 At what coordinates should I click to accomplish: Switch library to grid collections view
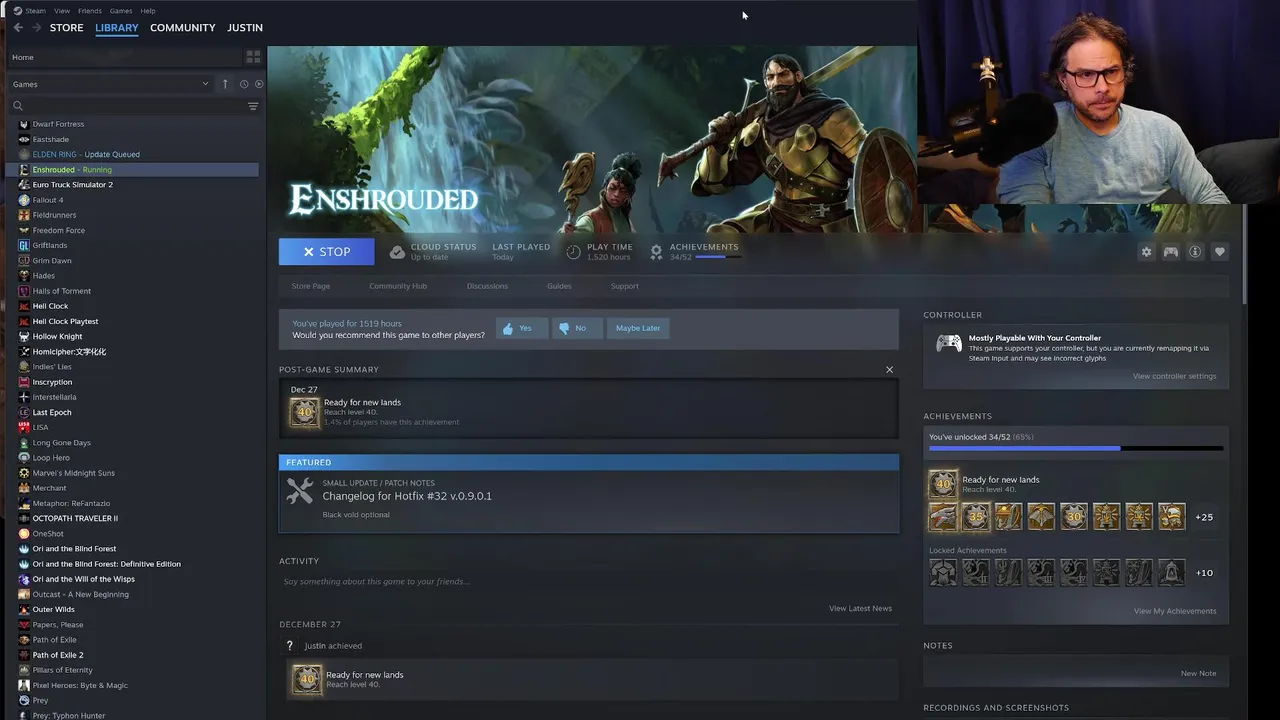[253, 57]
